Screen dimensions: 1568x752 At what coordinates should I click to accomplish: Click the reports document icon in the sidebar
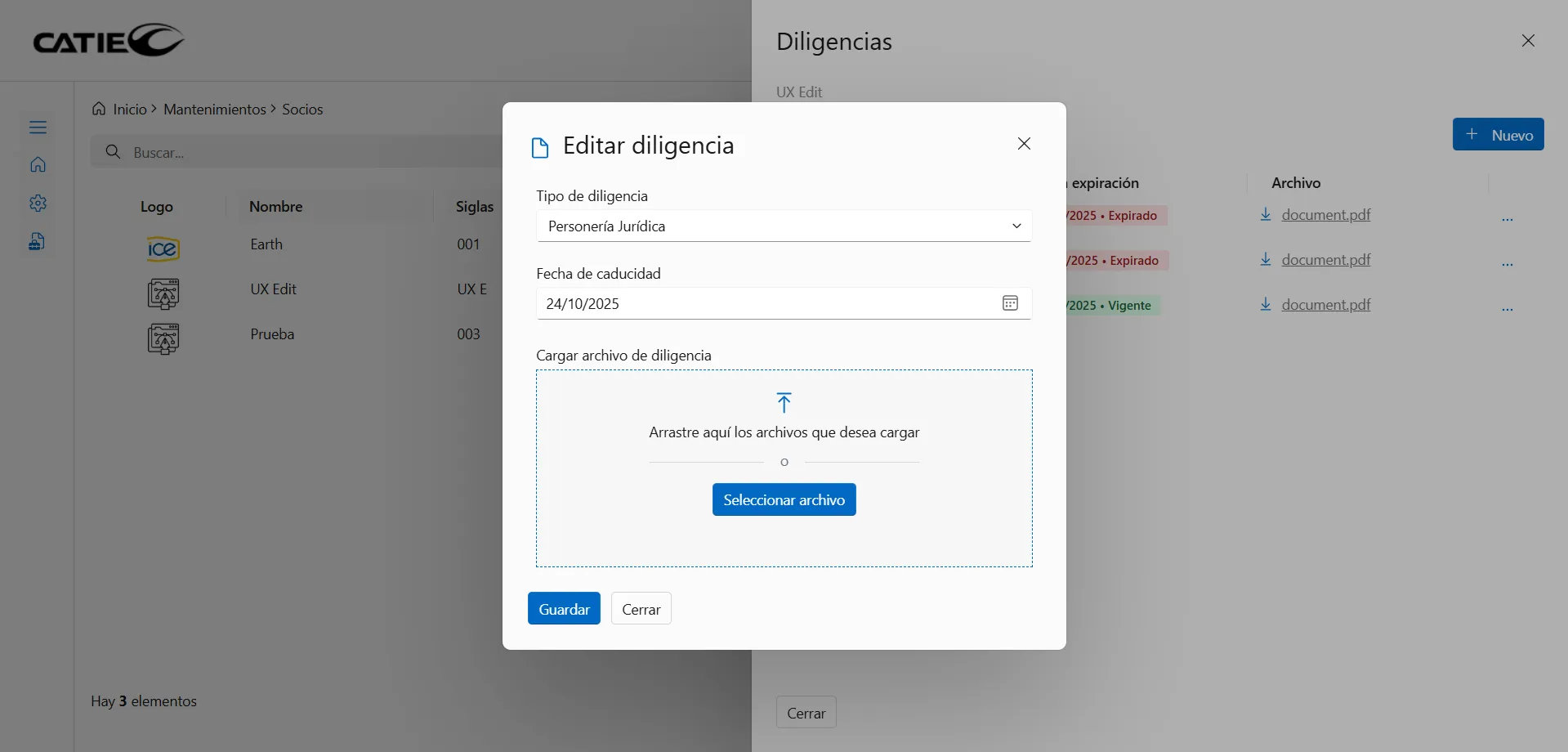tap(38, 242)
